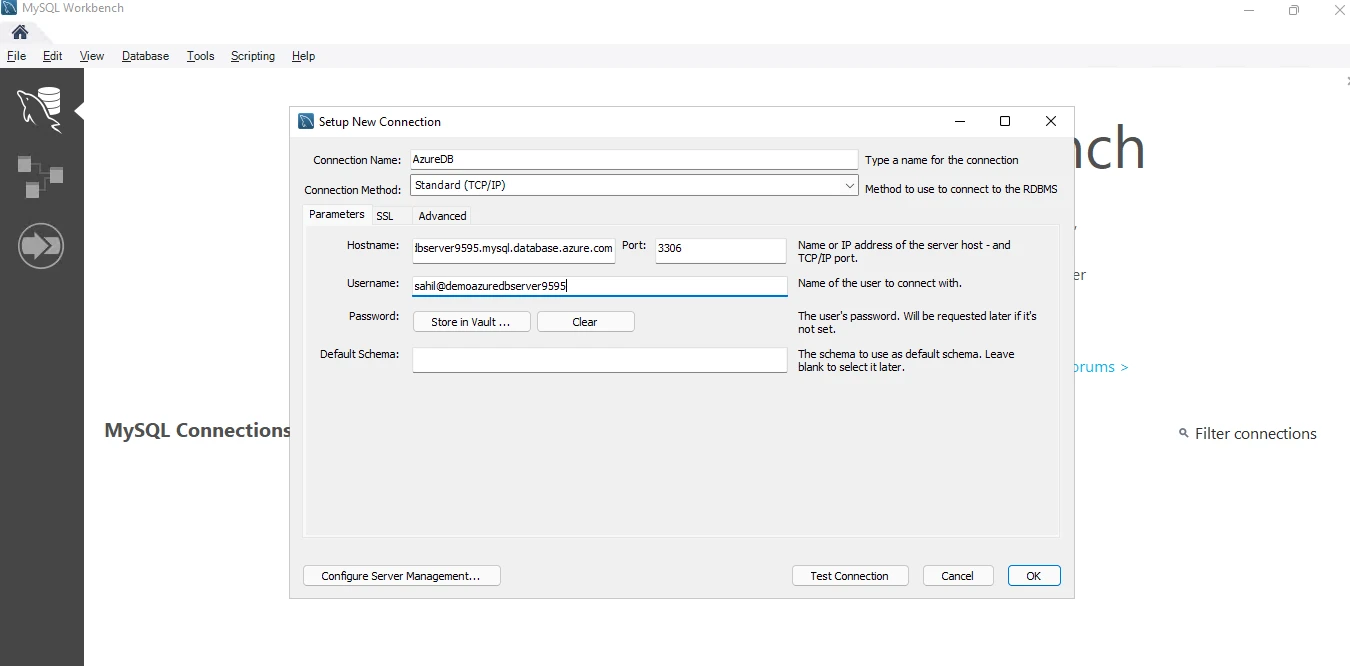The height and width of the screenshot is (666, 1350).
Task: Confirm the connection with OK
Action: click(1034, 576)
